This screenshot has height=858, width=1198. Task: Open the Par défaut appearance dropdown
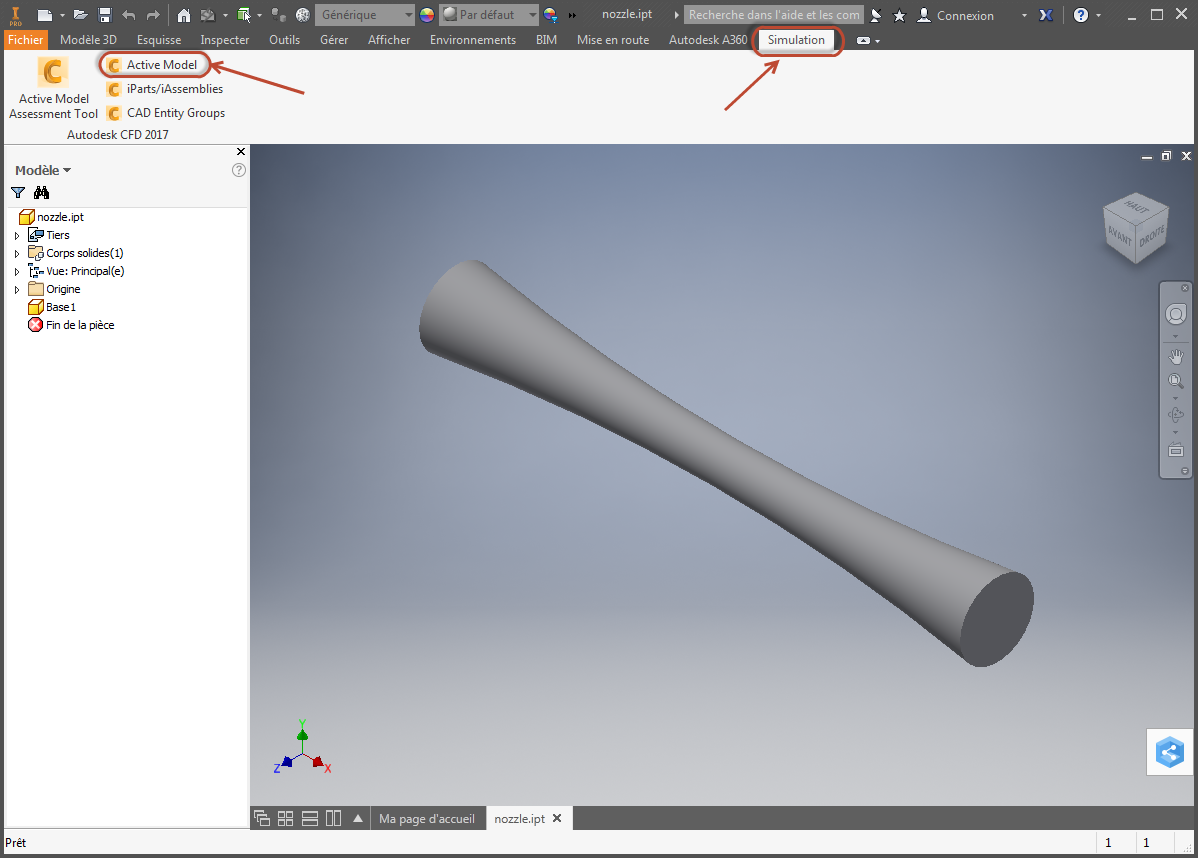pyautogui.click(x=489, y=15)
